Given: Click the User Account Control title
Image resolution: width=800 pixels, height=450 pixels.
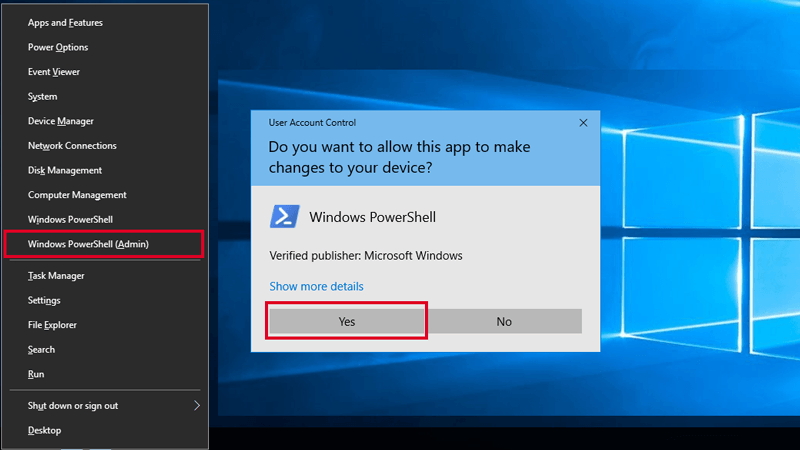Looking at the screenshot, I should click(x=312, y=122).
